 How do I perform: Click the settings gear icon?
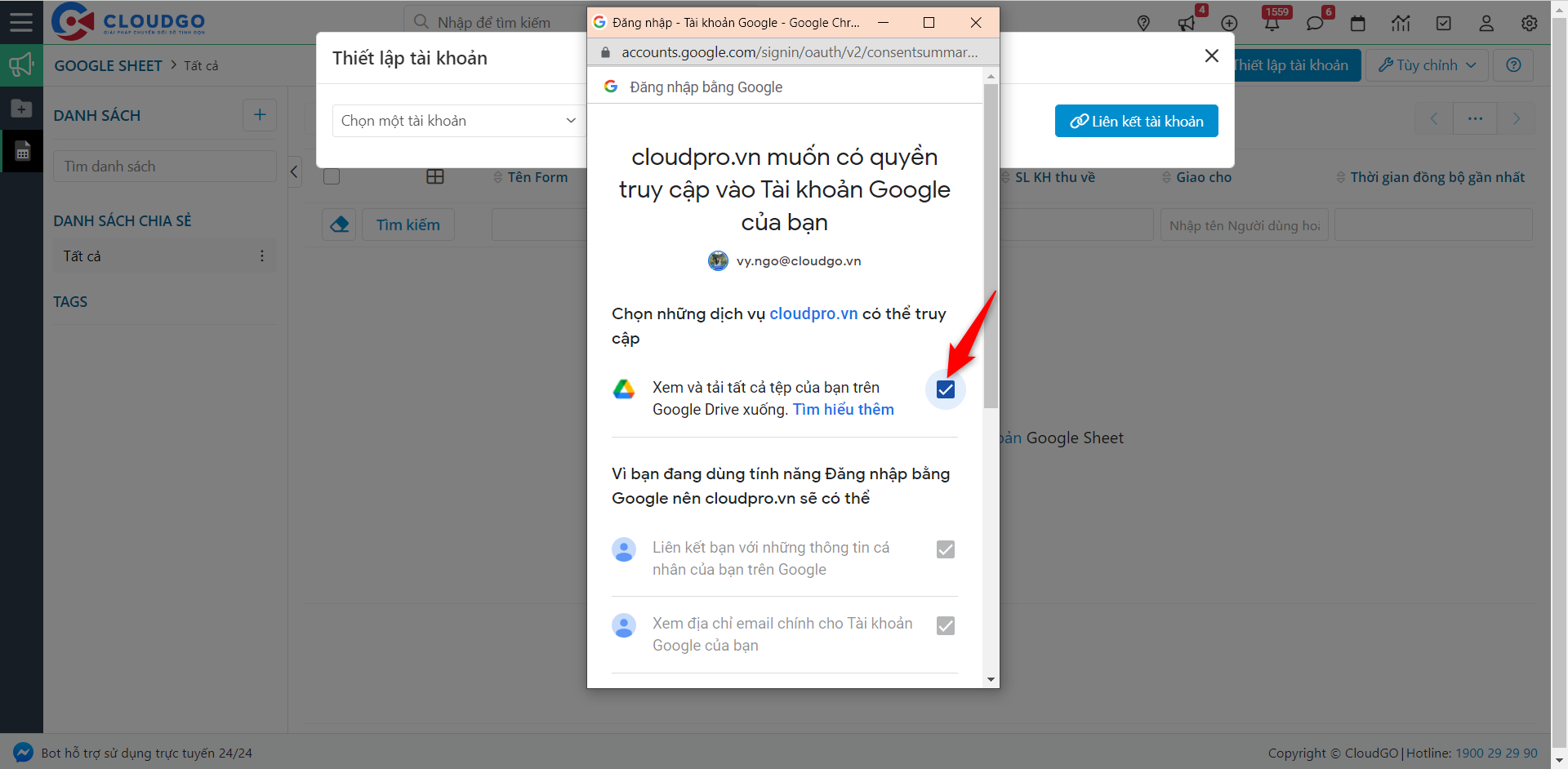[1529, 24]
